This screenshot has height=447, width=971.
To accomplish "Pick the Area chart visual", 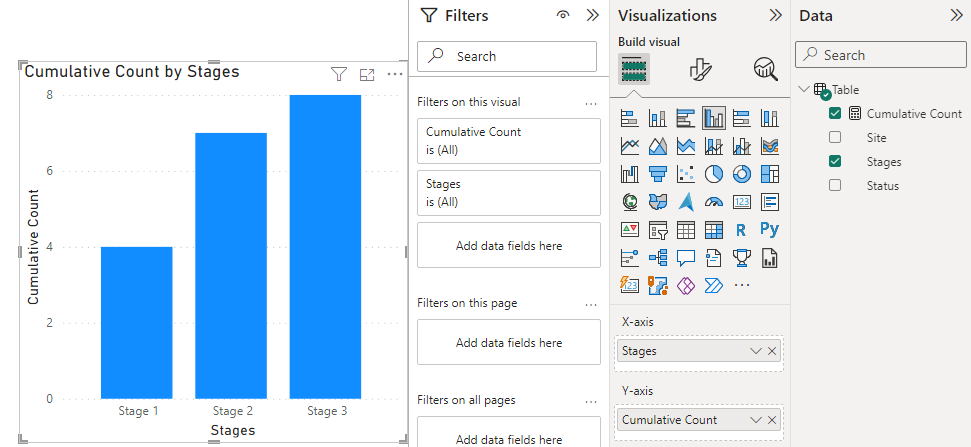I will [658, 146].
